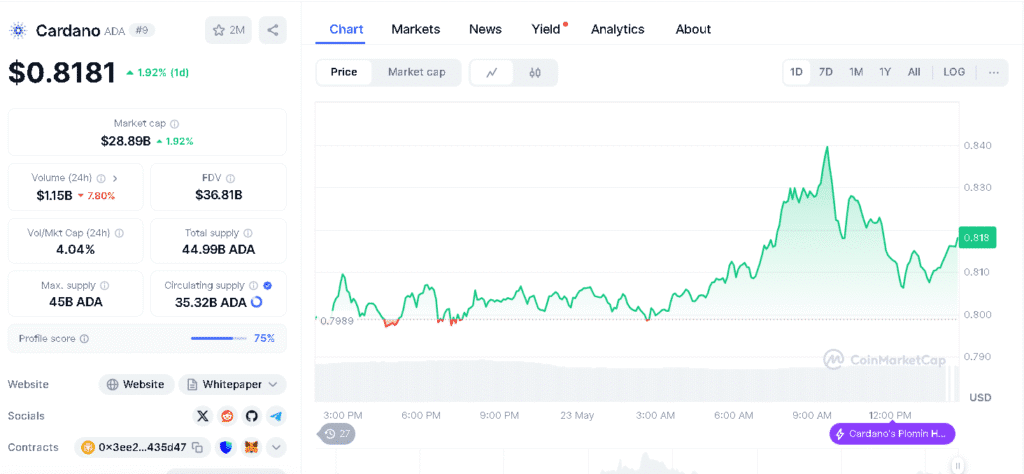
Task: Switch to candlestick chart icon
Action: (x=535, y=72)
